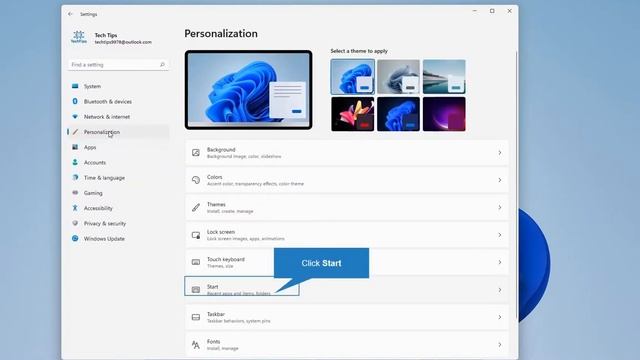The image size is (640, 360).
Task: Click the Gaming controller icon
Action: point(75,193)
